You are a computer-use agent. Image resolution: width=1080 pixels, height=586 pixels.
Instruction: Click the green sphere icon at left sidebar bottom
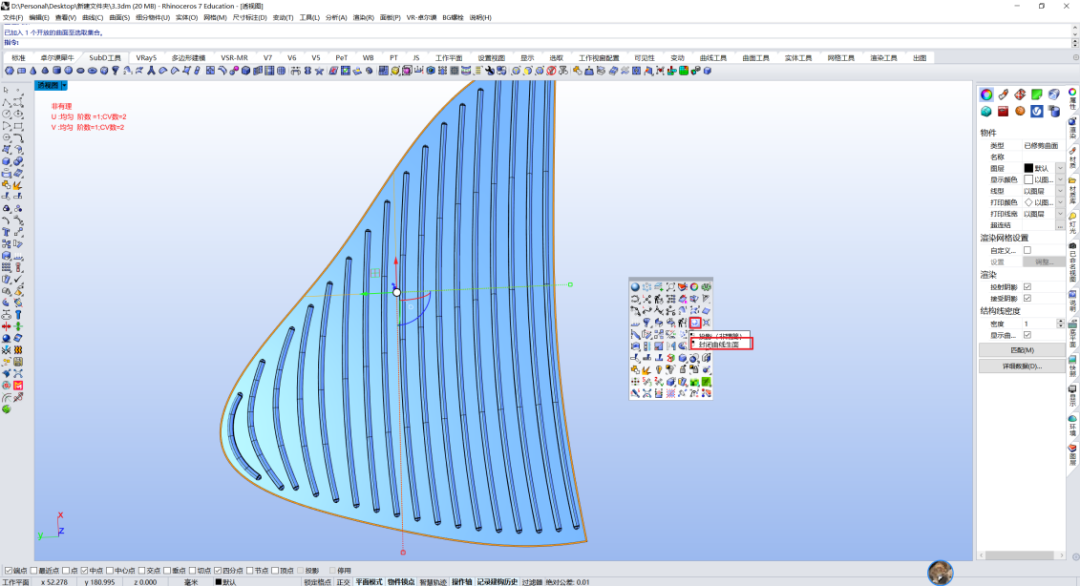(6, 409)
